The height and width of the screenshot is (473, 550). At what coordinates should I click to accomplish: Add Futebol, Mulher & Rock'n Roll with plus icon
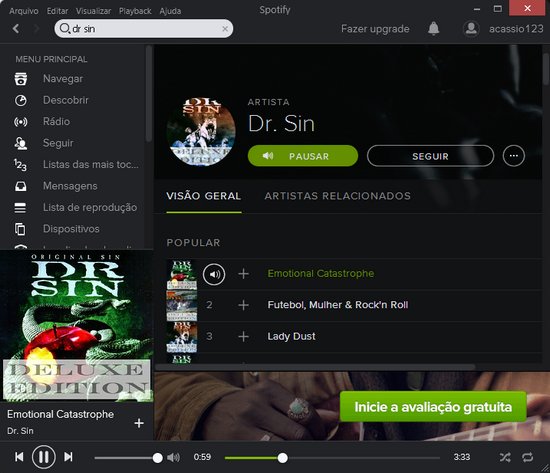pos(243,305)
